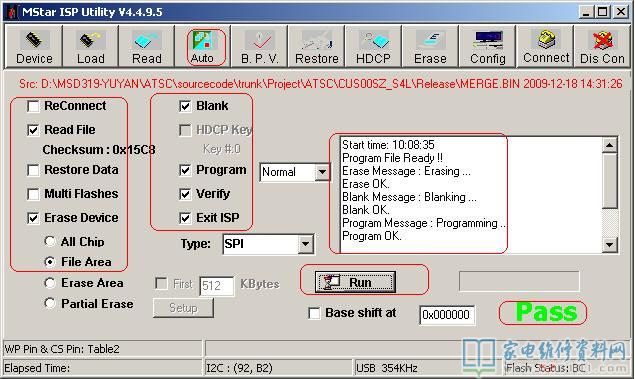Open the Auto programming icon
Image resolution: width=635 pixels, height=379 pixels.
pyautogui.click(x=203, y=46)
